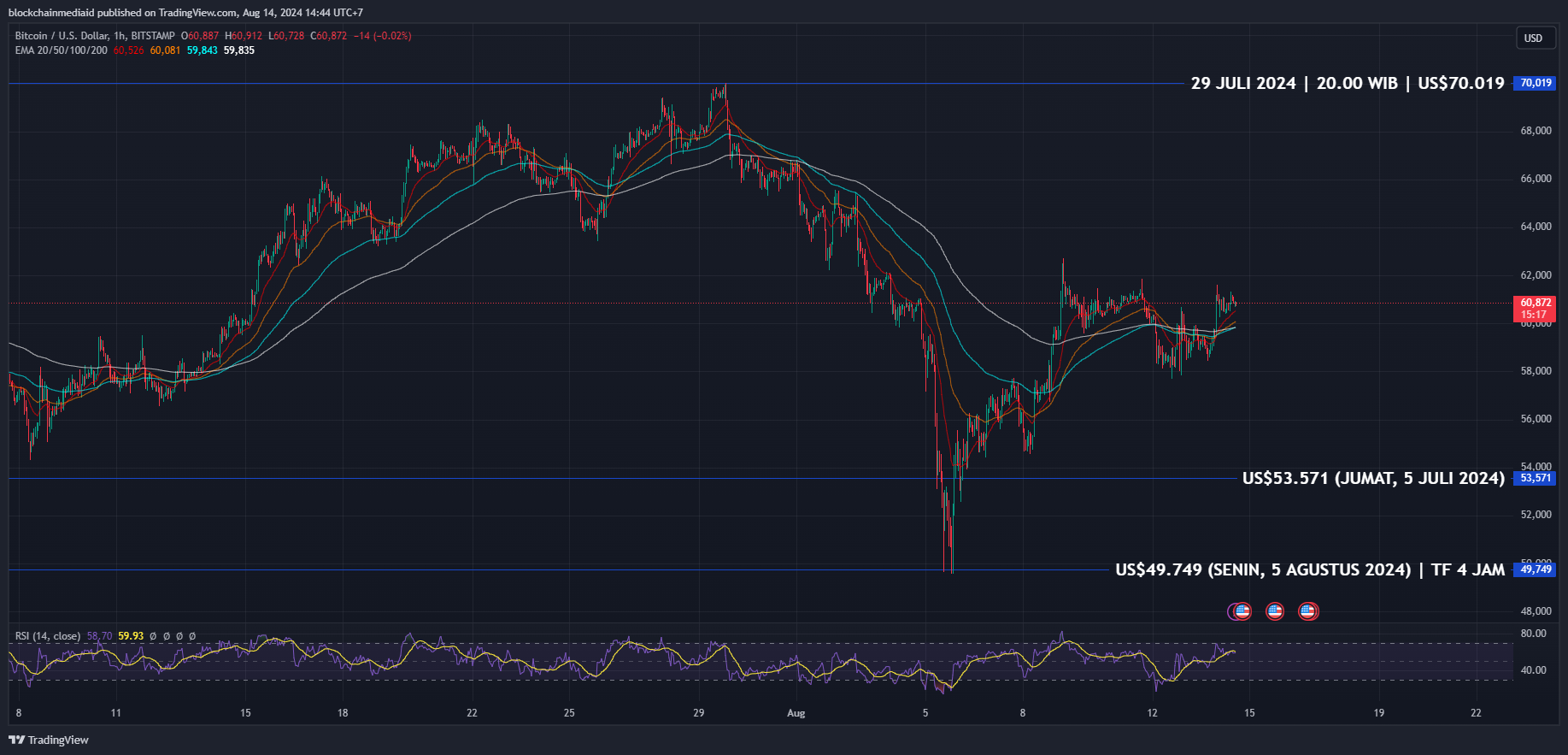Click the high price H60,912

click(x=244, y=36)
